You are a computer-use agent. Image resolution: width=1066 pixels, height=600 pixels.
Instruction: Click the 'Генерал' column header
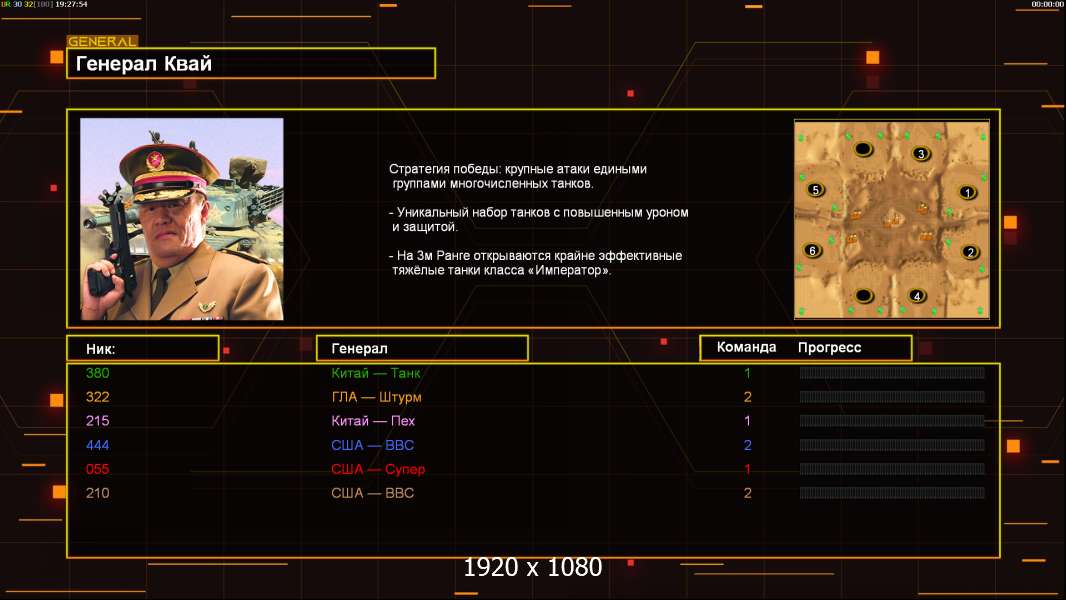[422, 349]
